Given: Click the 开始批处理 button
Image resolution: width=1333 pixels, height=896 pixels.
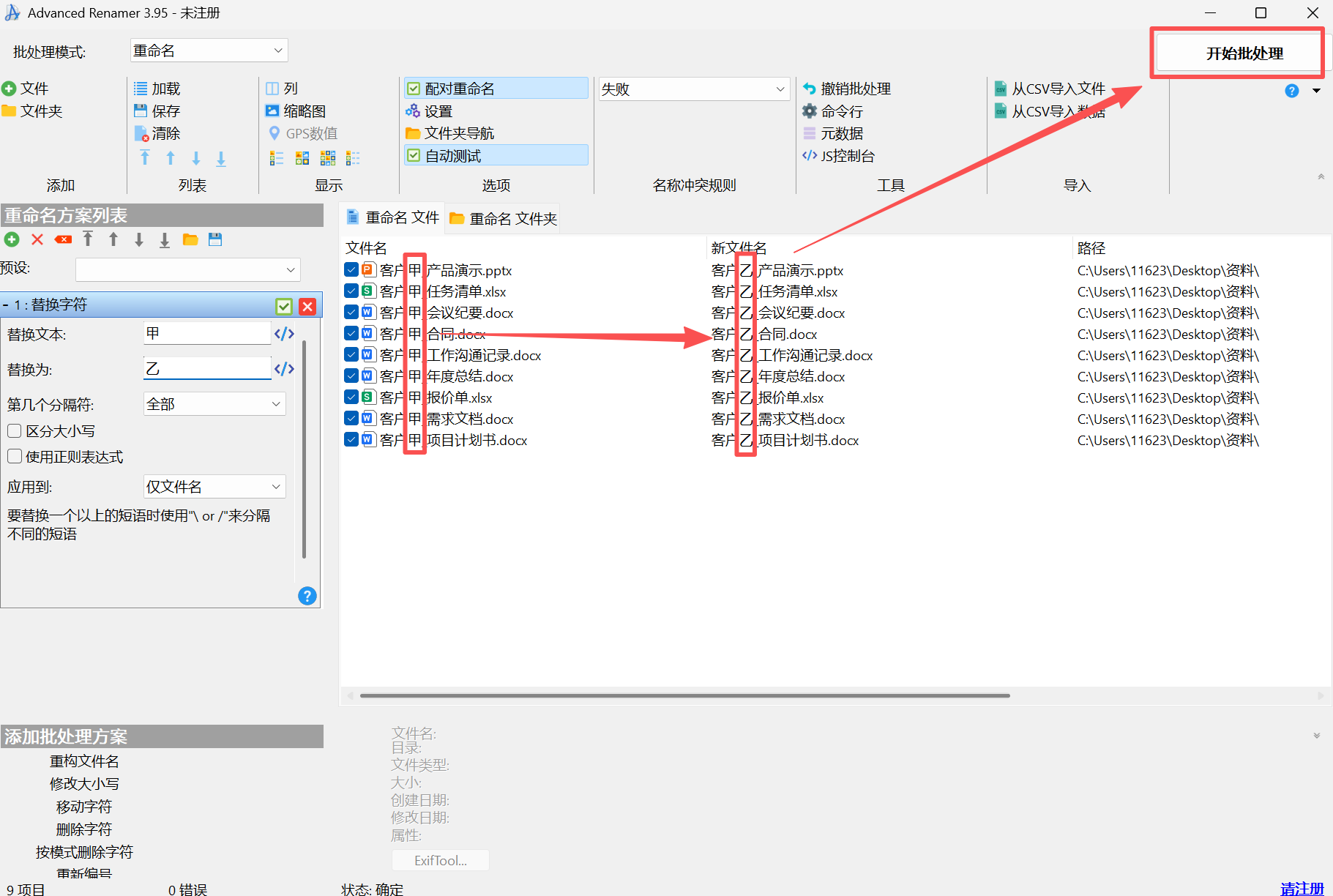Looking at the screenshot, I should click(1244, 53).
